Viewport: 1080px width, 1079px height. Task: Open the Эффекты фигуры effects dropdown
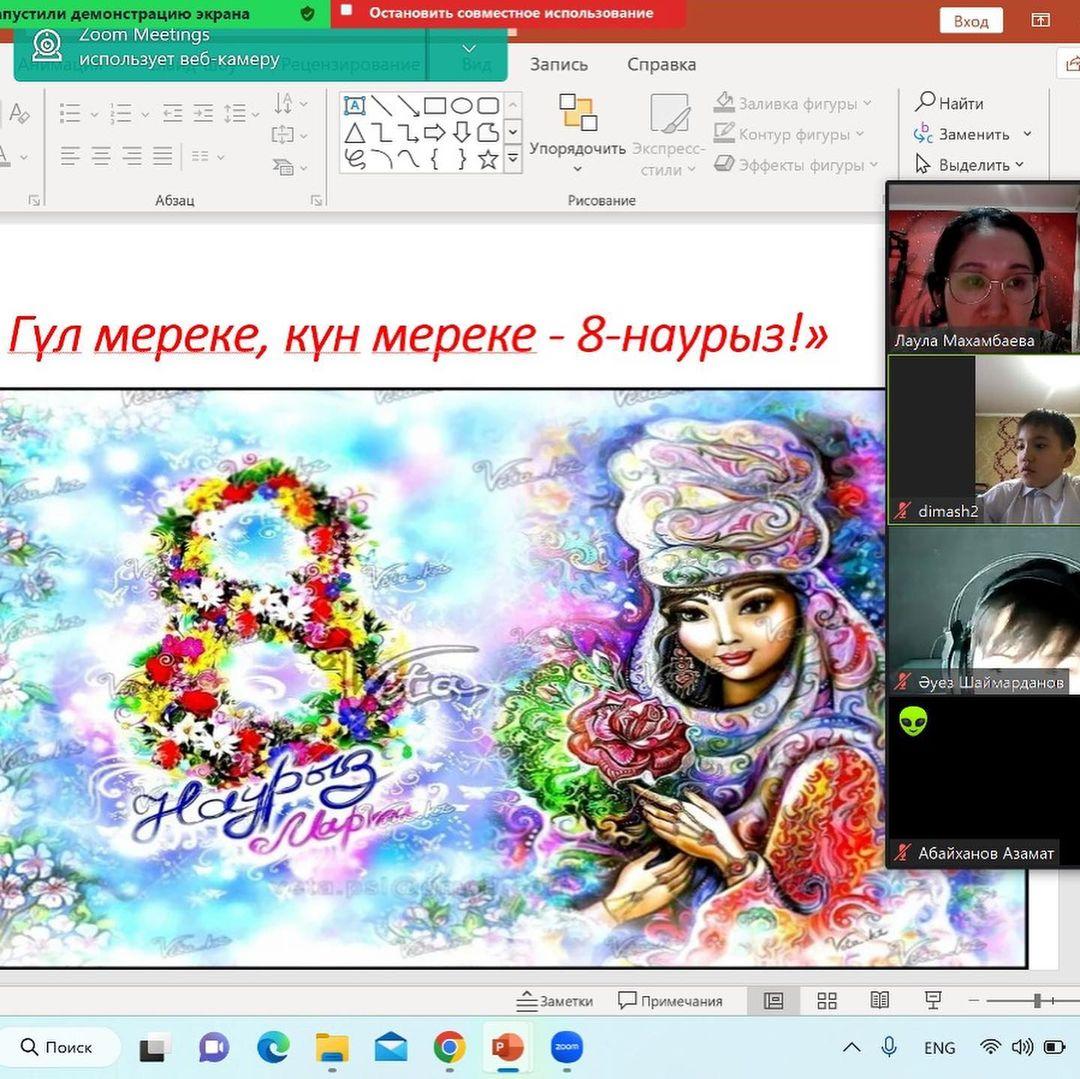796,165
